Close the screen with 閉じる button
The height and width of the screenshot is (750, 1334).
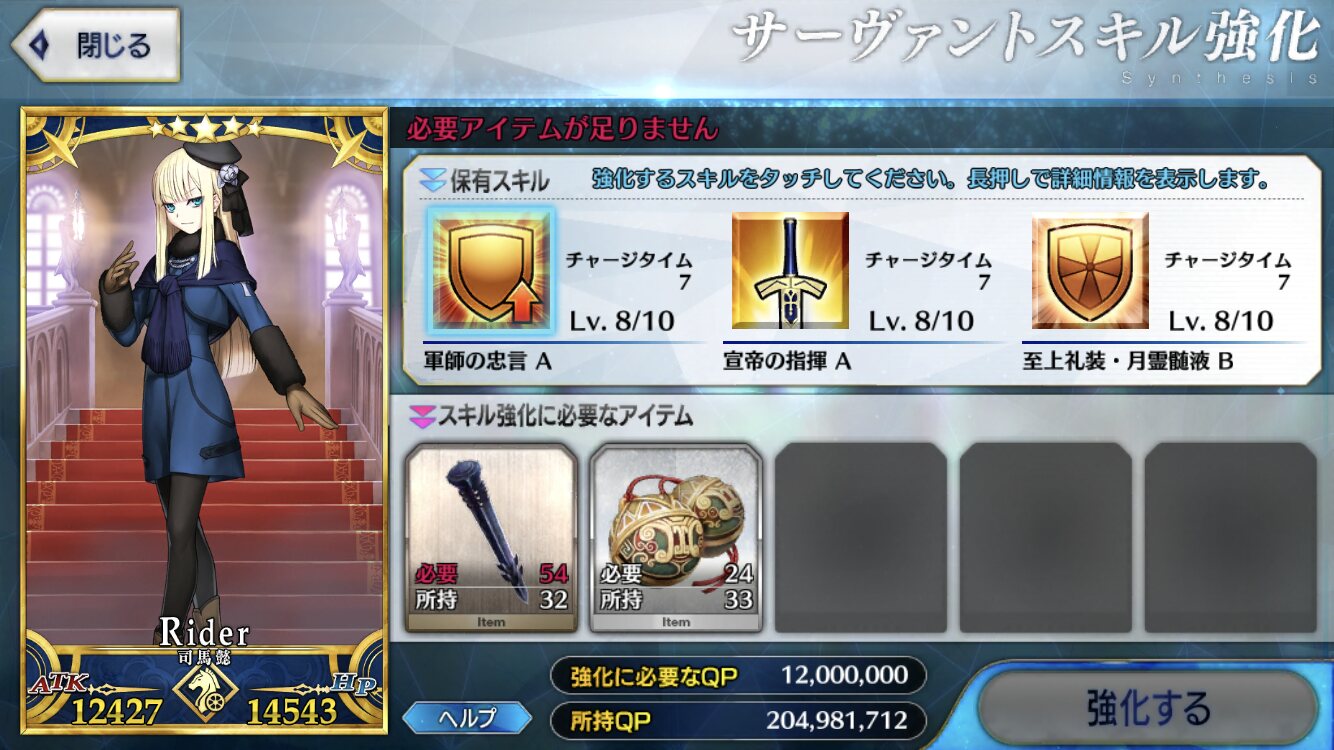click(x=95, y=45)
